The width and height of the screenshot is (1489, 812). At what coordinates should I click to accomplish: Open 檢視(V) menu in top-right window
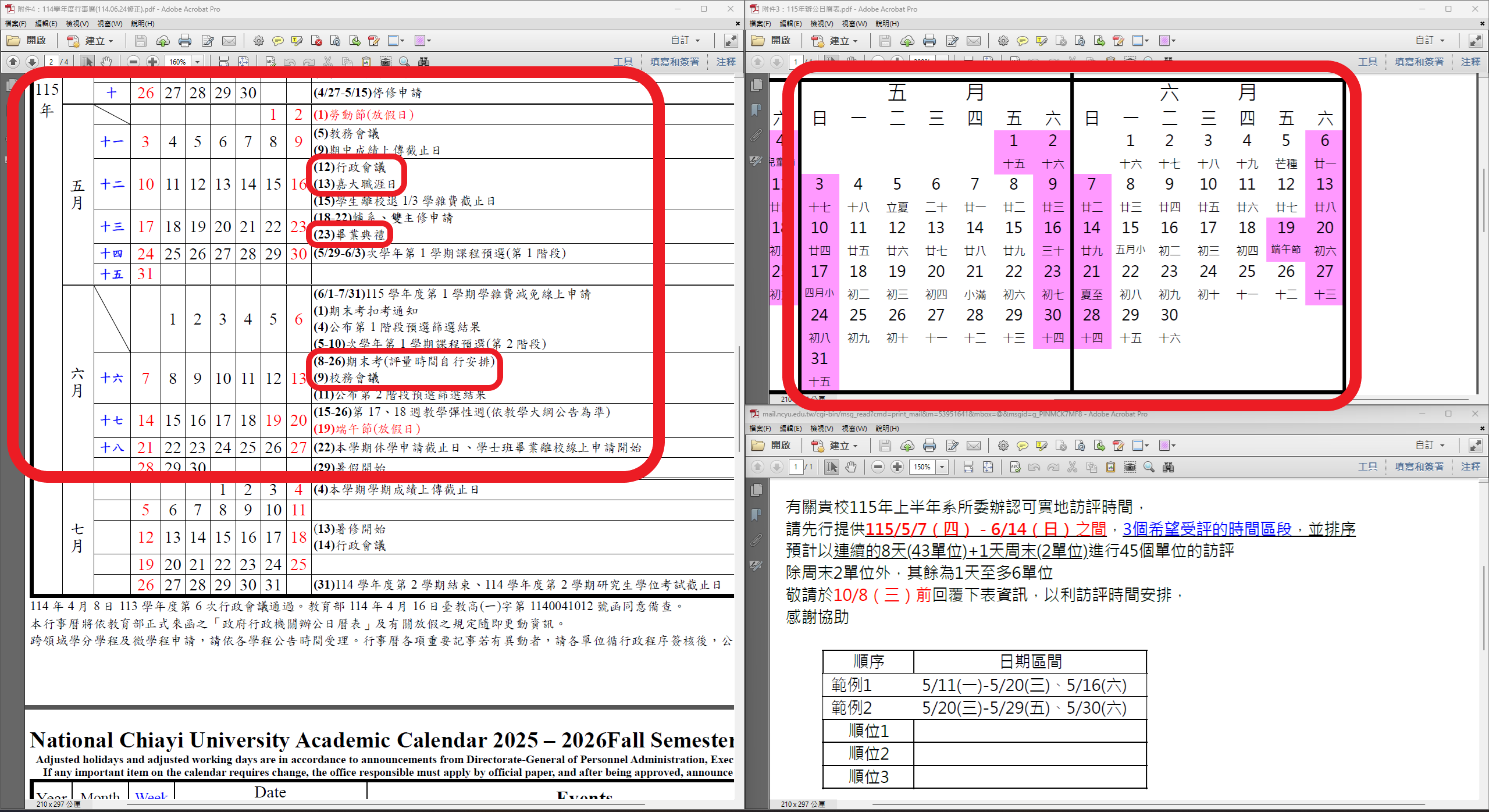click(x=821, y=24)
